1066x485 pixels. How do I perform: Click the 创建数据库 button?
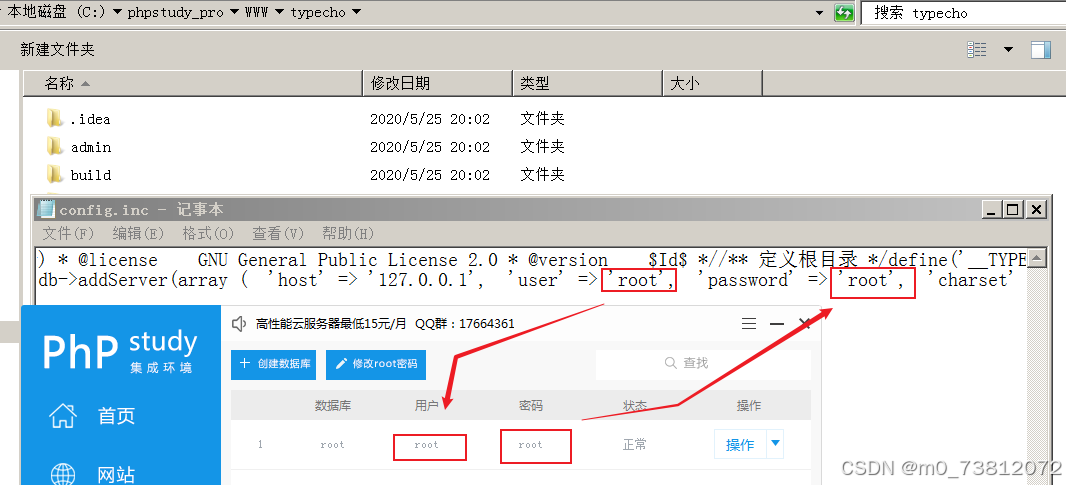[x=274, y=364]
